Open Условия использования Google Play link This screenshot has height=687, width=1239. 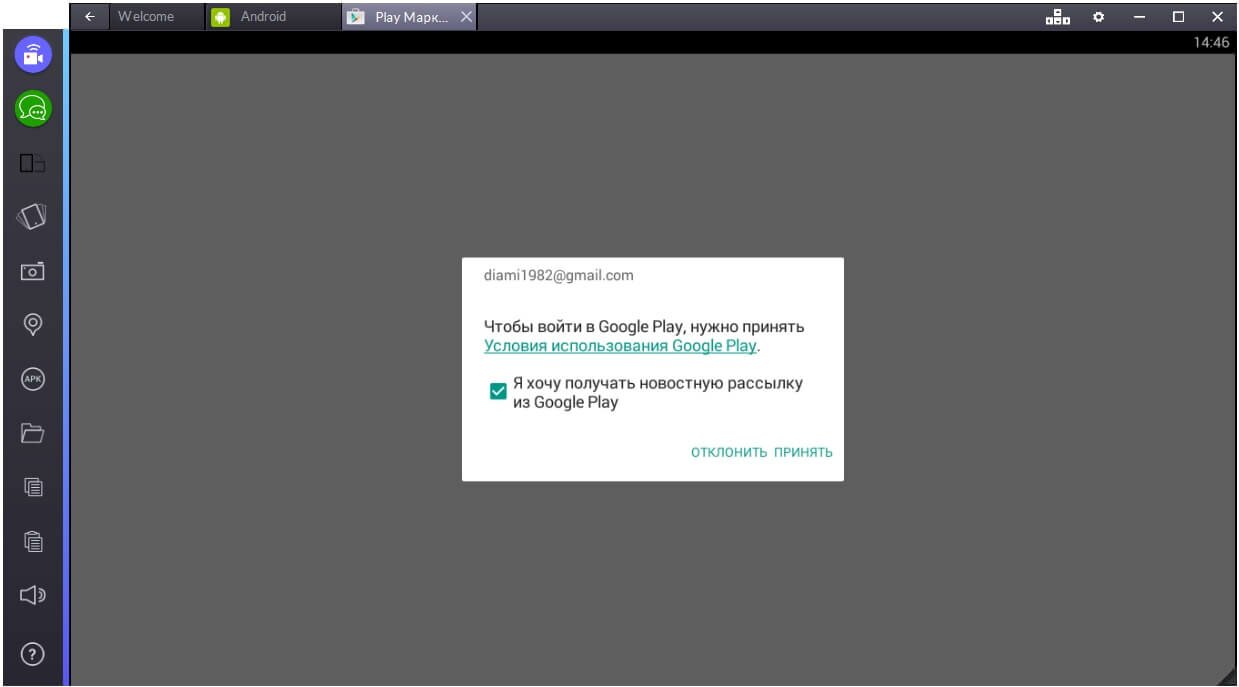620,346
